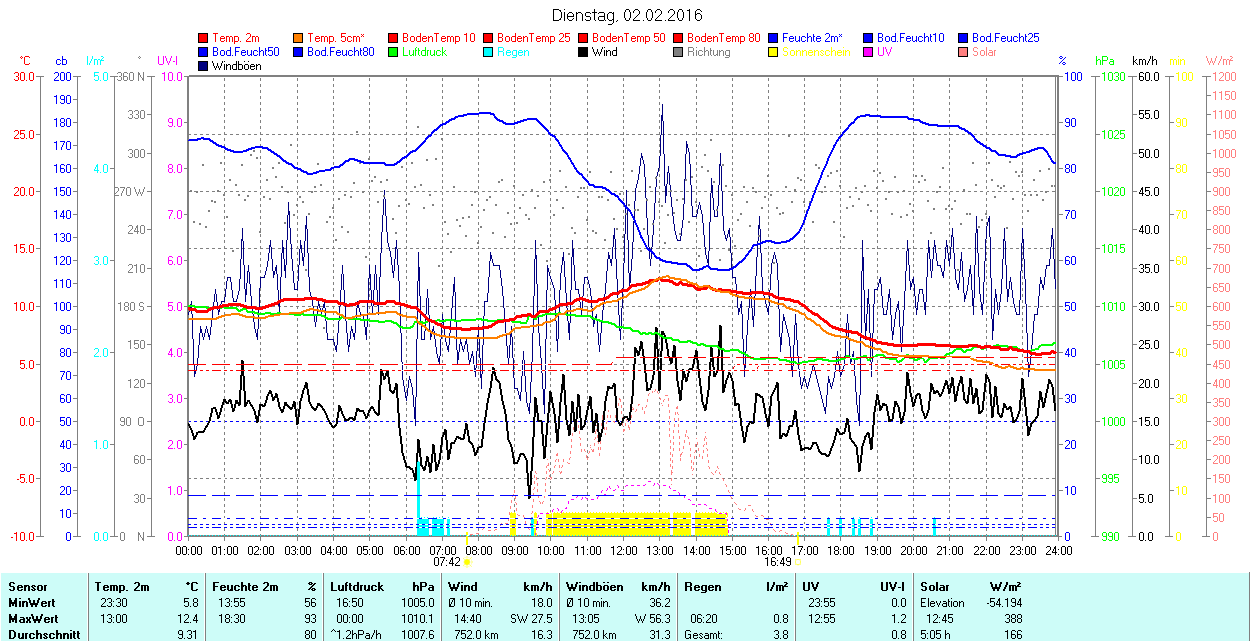Click the MaxWert row label
Viewport: 1250px width, 641px height.
coord(33,619)
